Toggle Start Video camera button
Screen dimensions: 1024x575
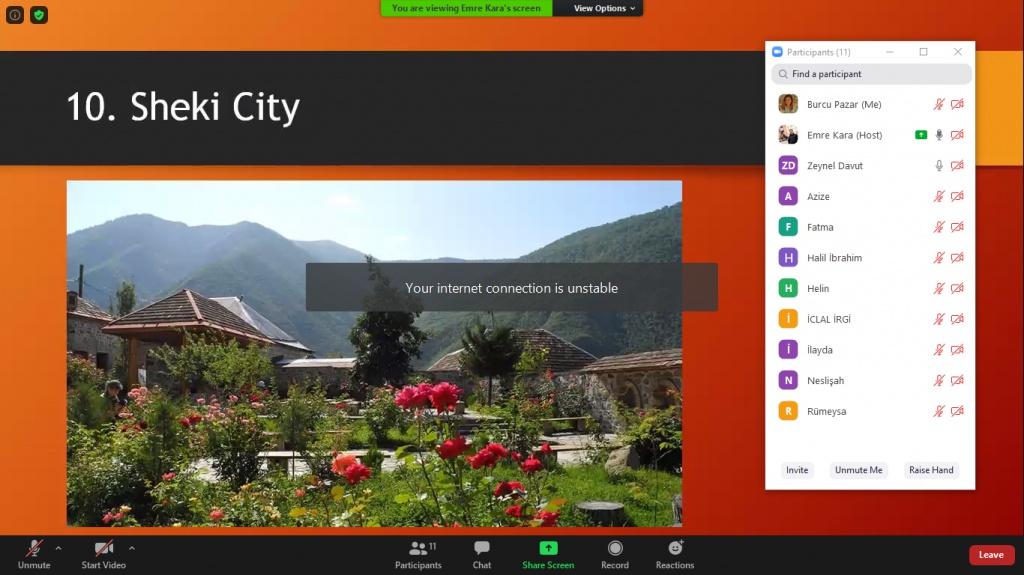[103, 549]
